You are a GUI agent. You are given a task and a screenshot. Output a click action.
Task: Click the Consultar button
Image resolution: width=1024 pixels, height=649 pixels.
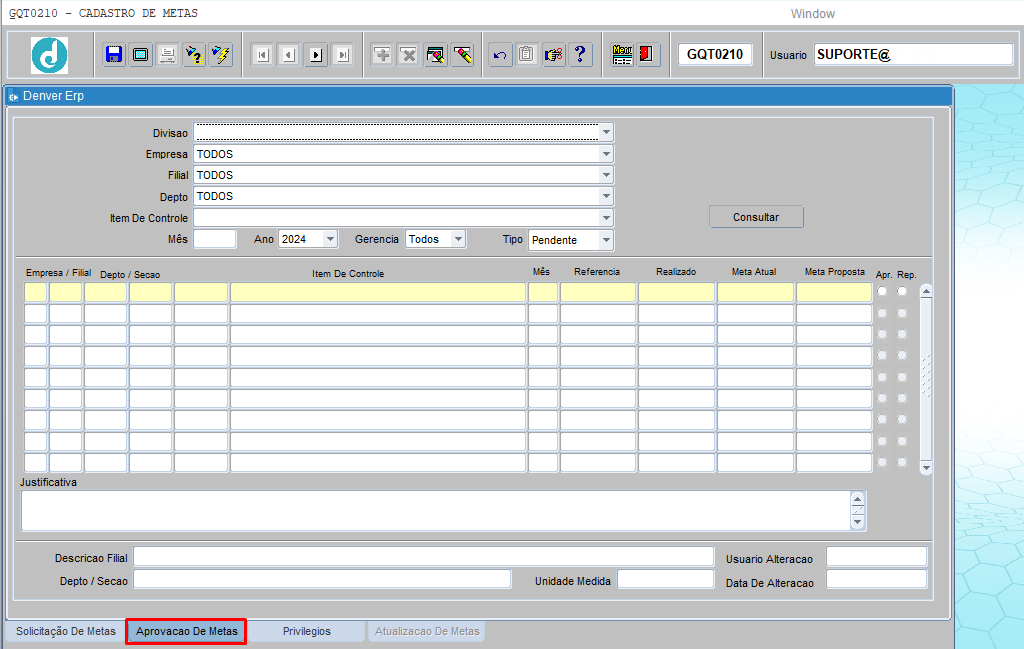(x=756, y=217)
